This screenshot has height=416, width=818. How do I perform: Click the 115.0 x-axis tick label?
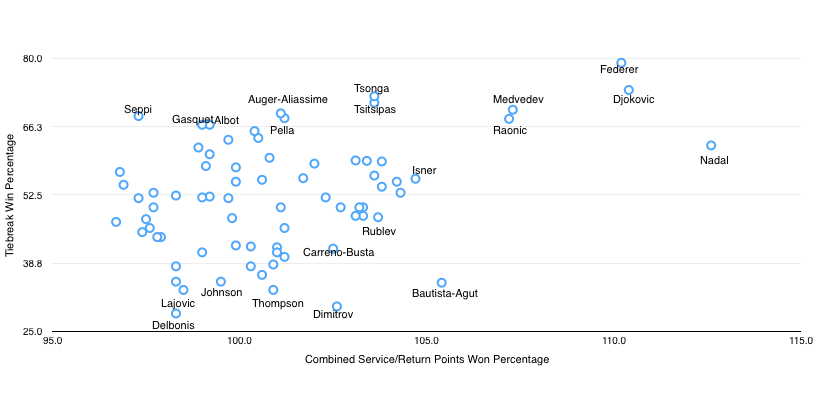(x=801, y=341)
